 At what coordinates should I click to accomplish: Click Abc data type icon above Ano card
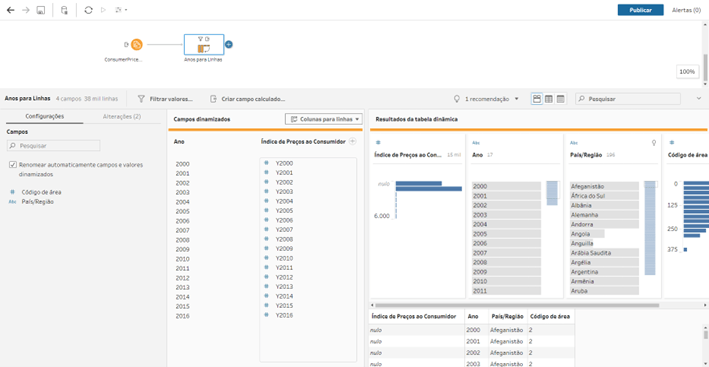click(476, 142)
